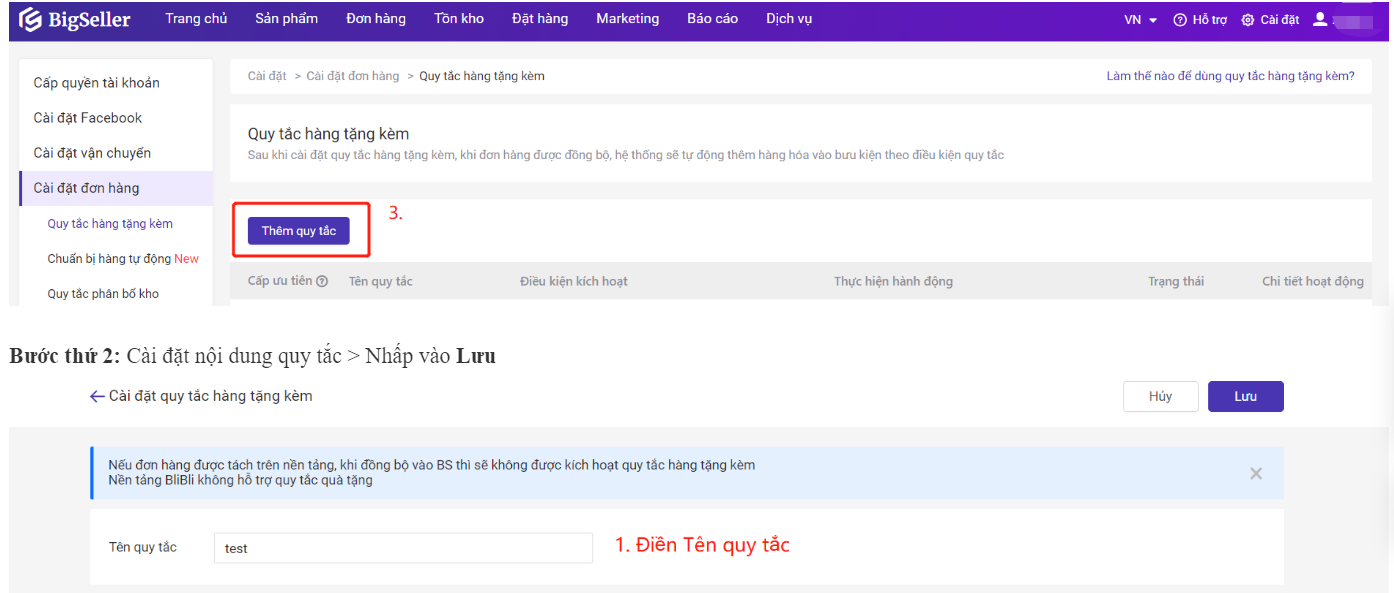
Task: Dismiss the blue notice banner
Action: click(1256, 473)
